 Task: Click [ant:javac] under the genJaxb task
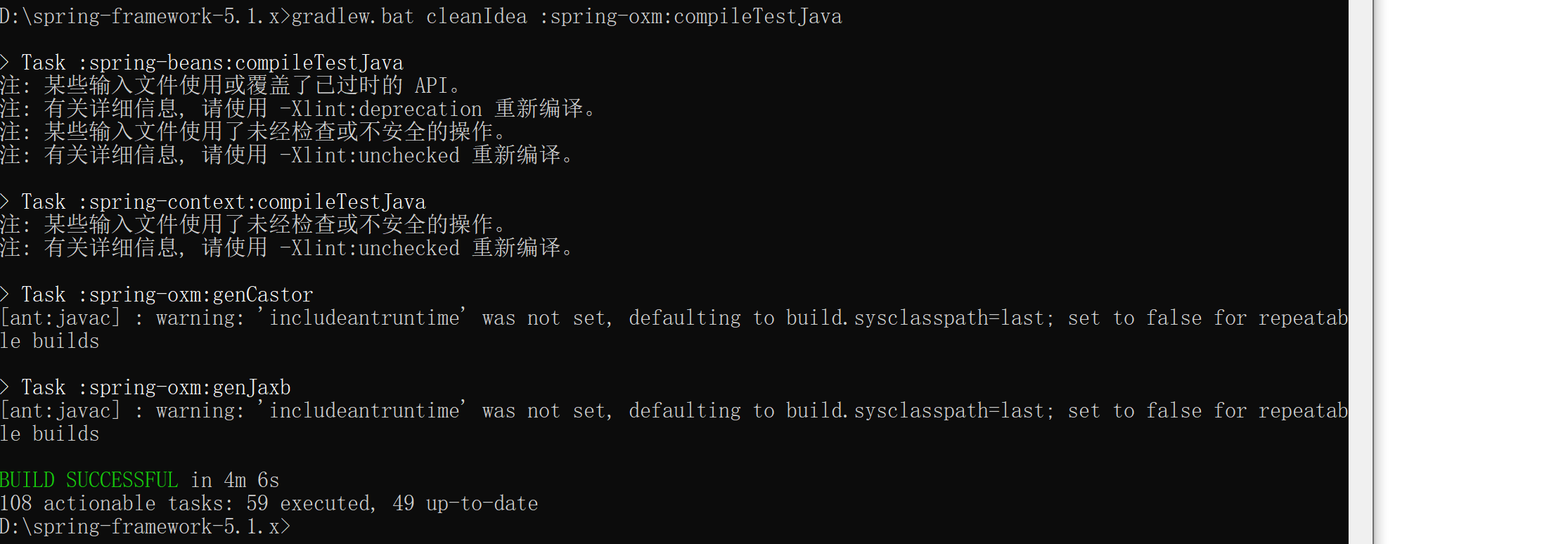tap(60, 410)
